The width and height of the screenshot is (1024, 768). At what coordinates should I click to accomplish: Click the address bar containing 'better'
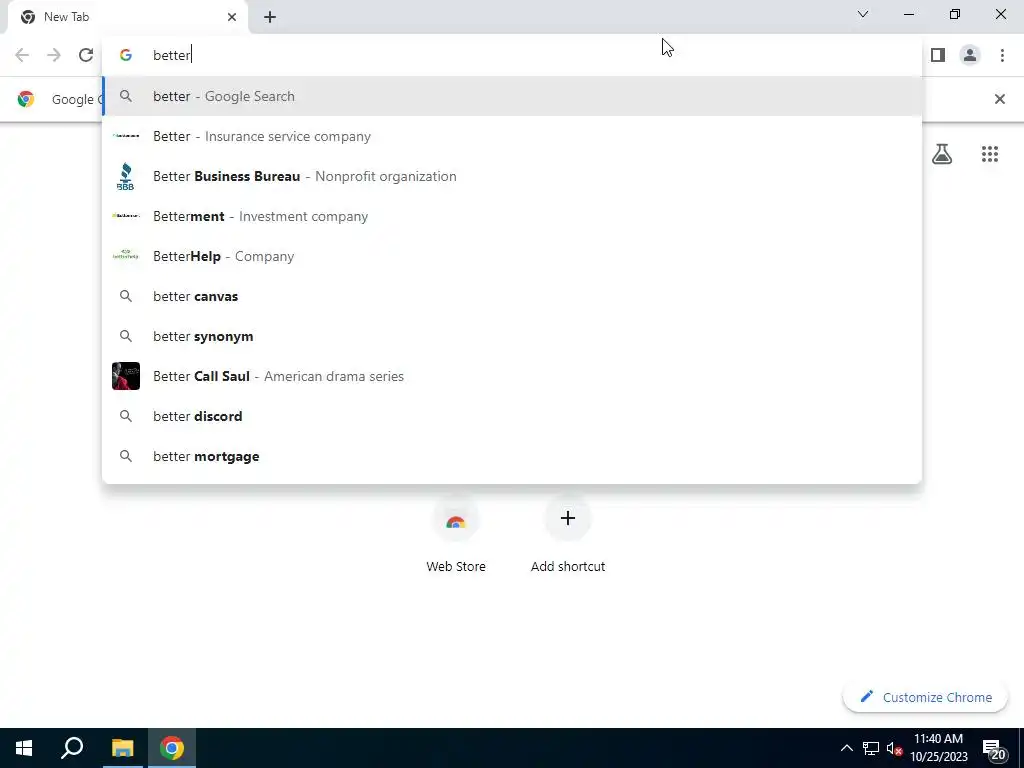(512, 55)
